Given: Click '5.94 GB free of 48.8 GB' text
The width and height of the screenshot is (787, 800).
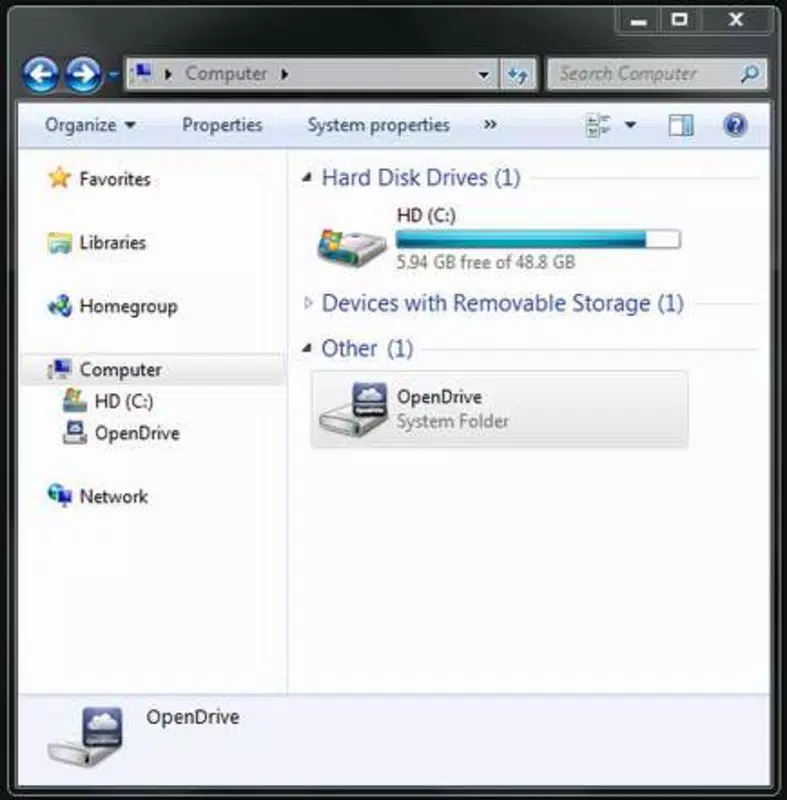Looking at the screenshot, I should [486, 262].
